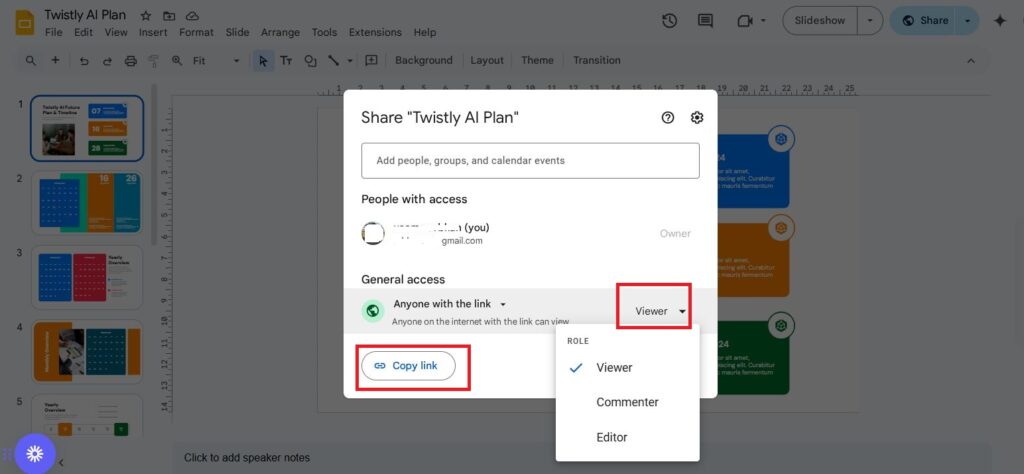Click the search menus magnifier icon
The height and width of the screenshot is (474, 1024).
click(x=31, y=61)
